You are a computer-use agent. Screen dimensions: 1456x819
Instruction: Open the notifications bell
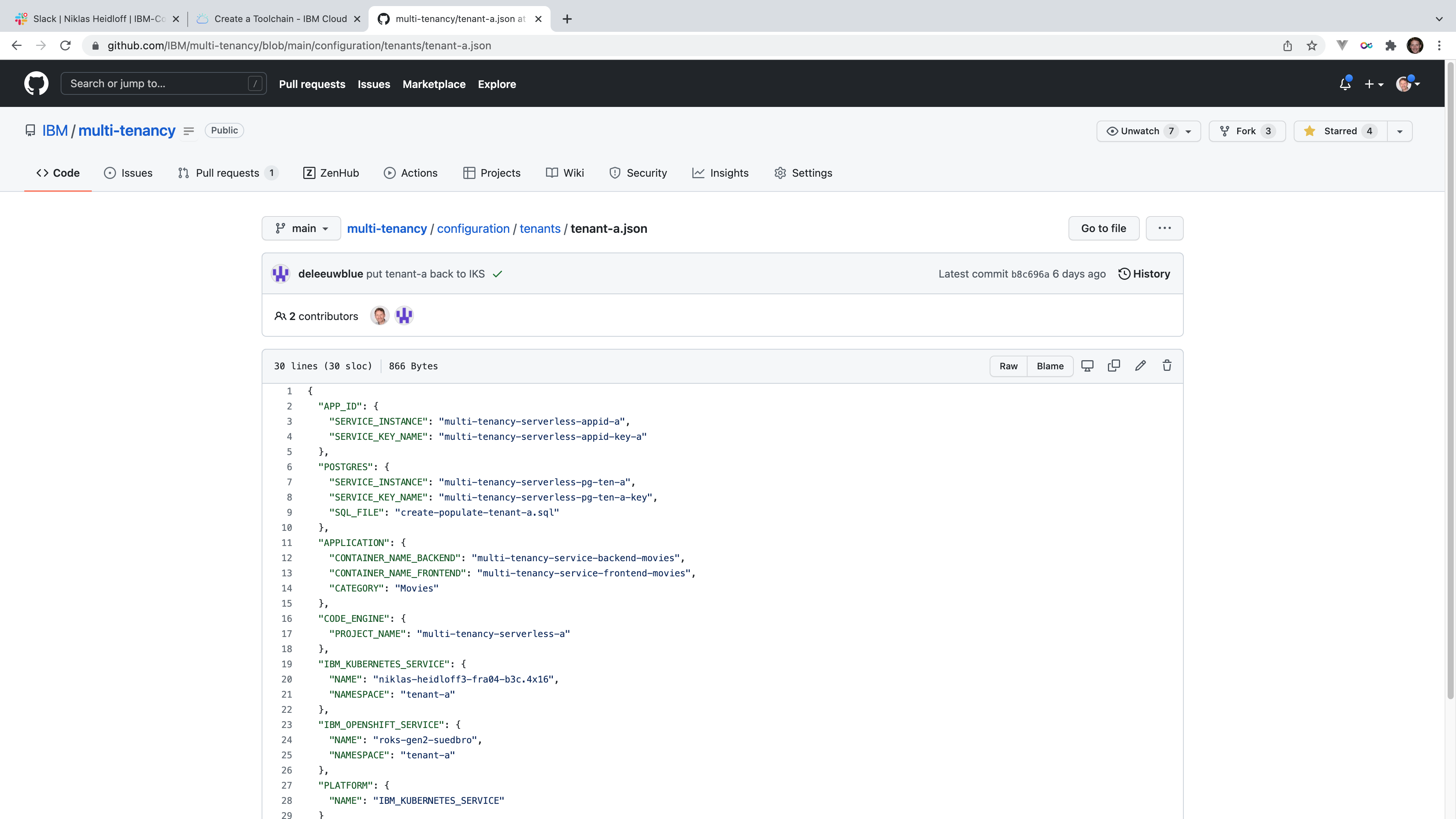pos(1345,84)
